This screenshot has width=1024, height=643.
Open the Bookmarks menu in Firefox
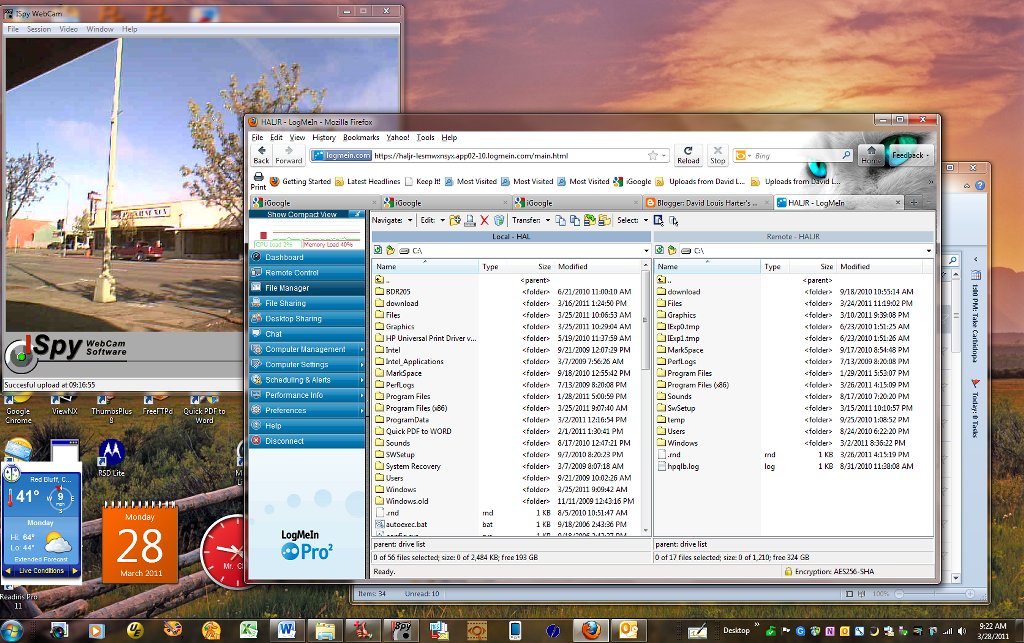pos(361,138)
